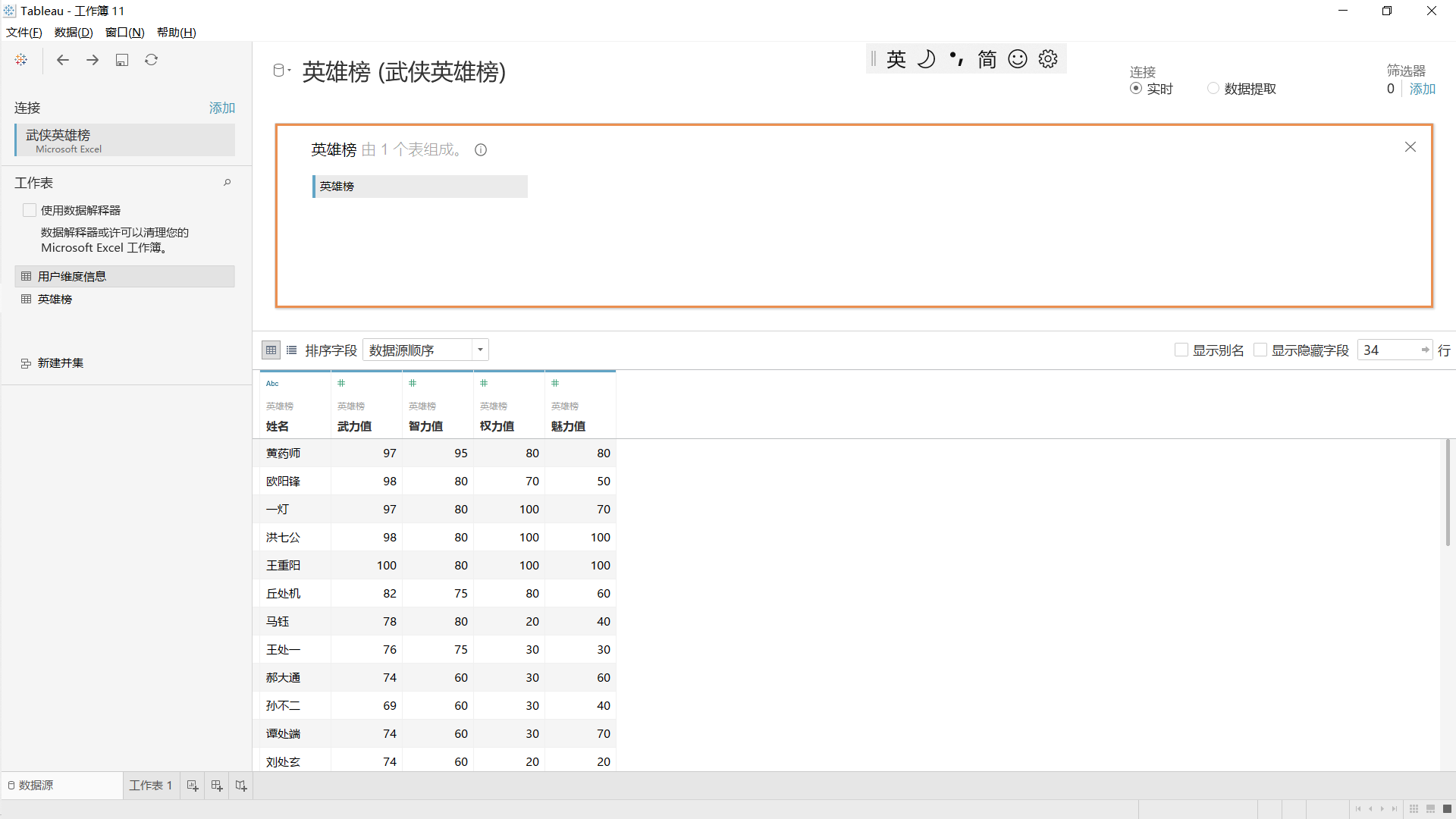Viewport: 1456px width, 819px height.
Task: Select the 数据提取 extract radio button
Action: (x=1213, y=89)
